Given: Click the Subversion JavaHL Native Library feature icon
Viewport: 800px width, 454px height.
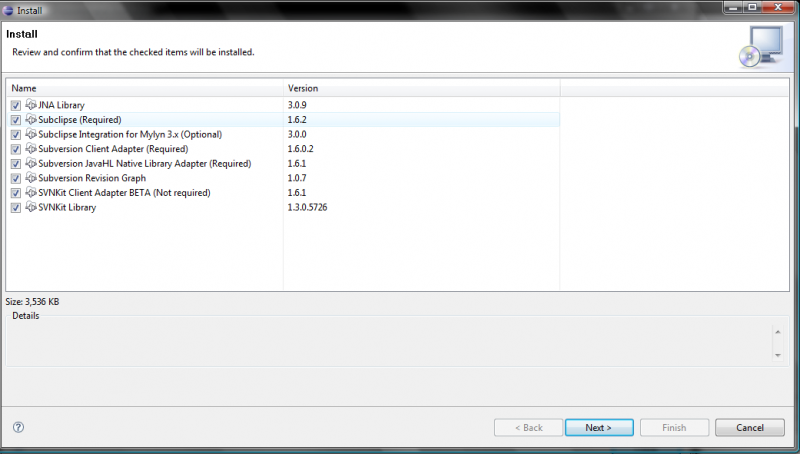Looking at the screenshot, I should pos(31,163).
